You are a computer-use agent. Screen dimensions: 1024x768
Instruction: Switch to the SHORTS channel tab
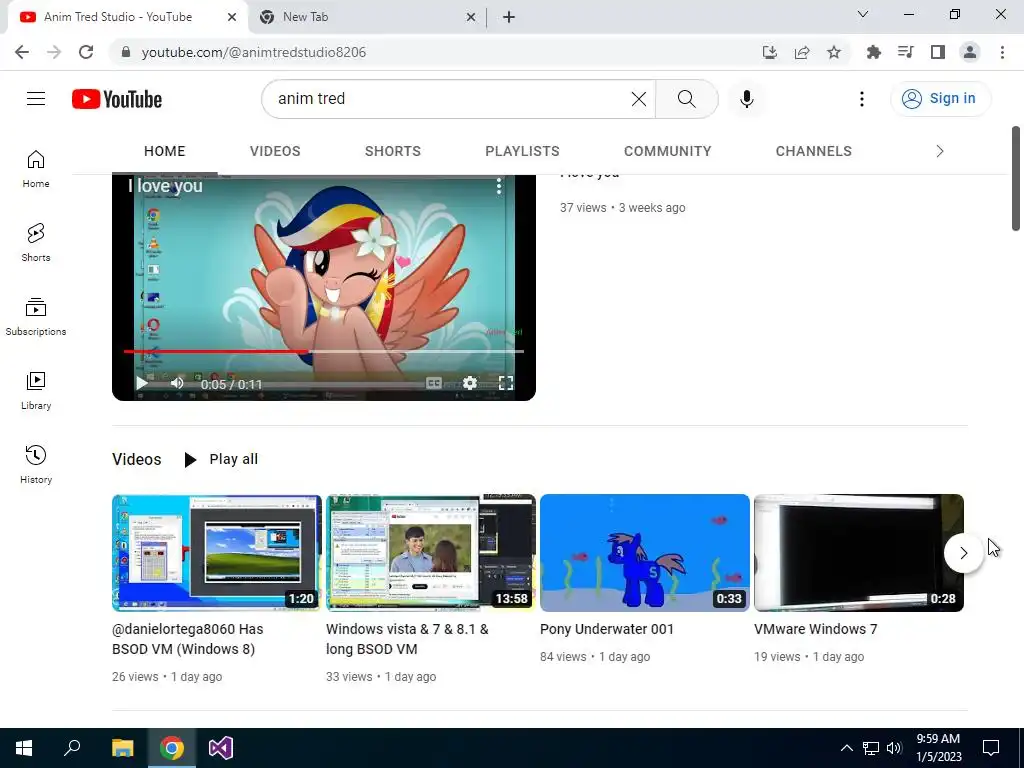tap(392, 151)
